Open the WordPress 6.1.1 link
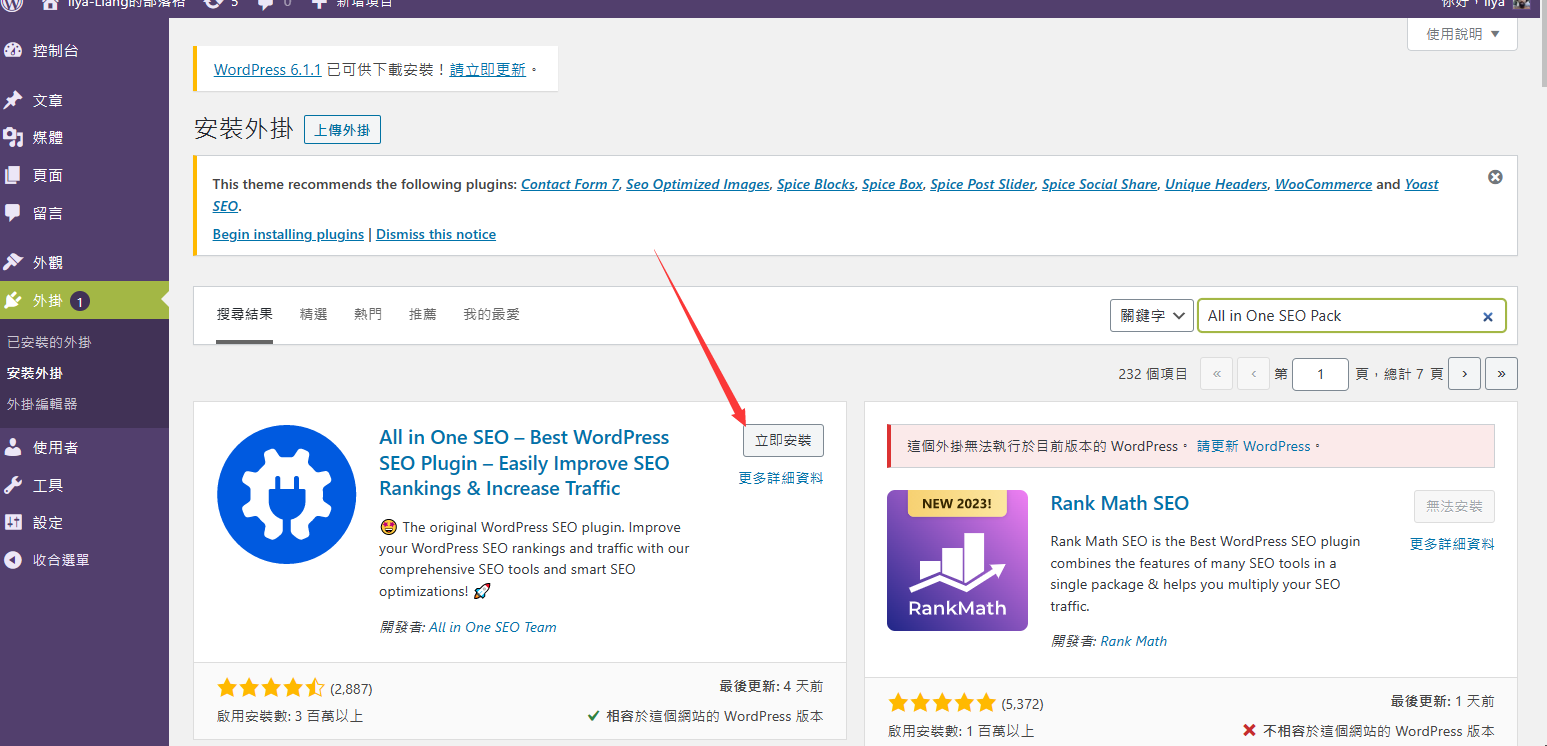Viewport: 1547px width, 746px height. pos(268,70)
